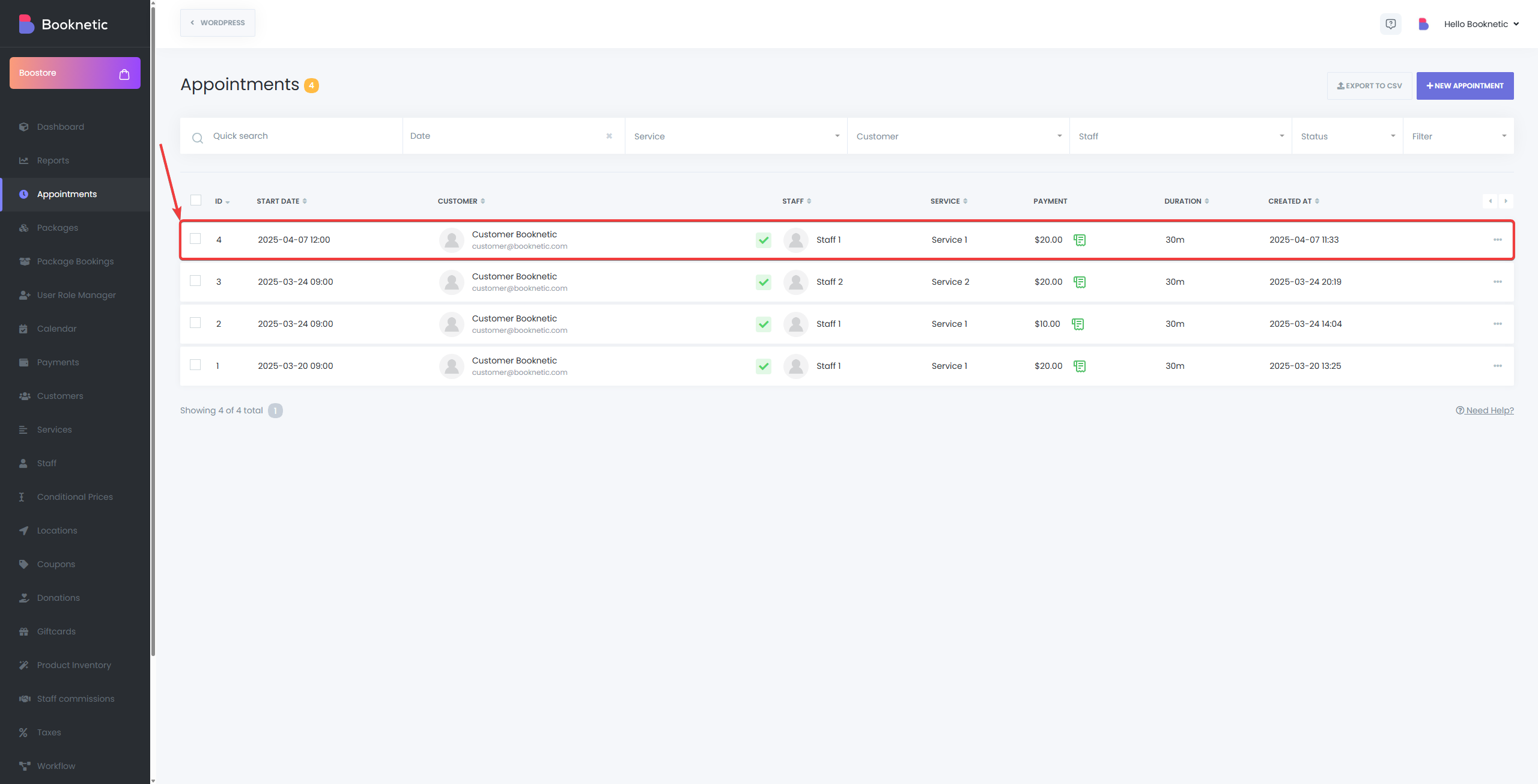The image size is (1538, 784).
Task: Open the Need Help? link
Action: pyautogui.click(x=1485, y=410)
